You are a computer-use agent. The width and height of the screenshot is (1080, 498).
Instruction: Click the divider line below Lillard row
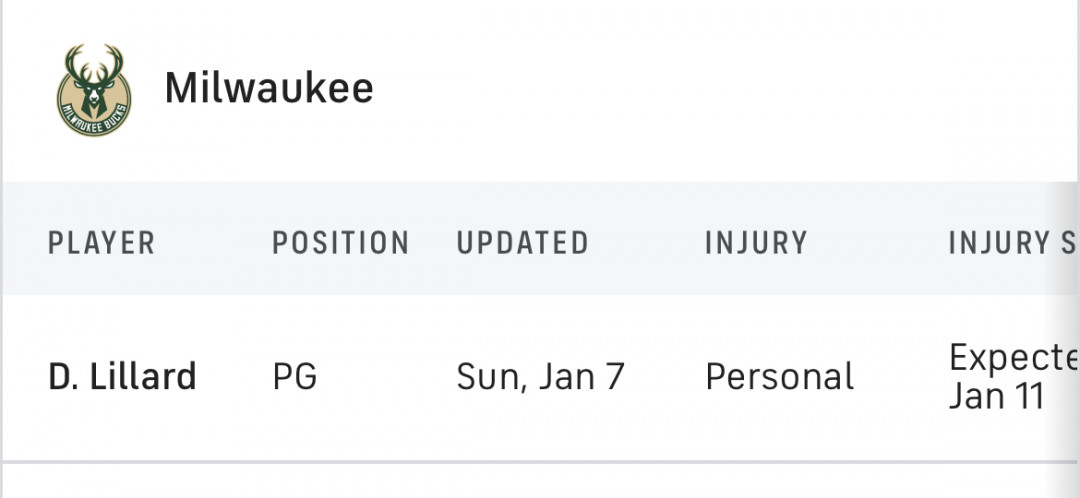click(x=540, y=462)
